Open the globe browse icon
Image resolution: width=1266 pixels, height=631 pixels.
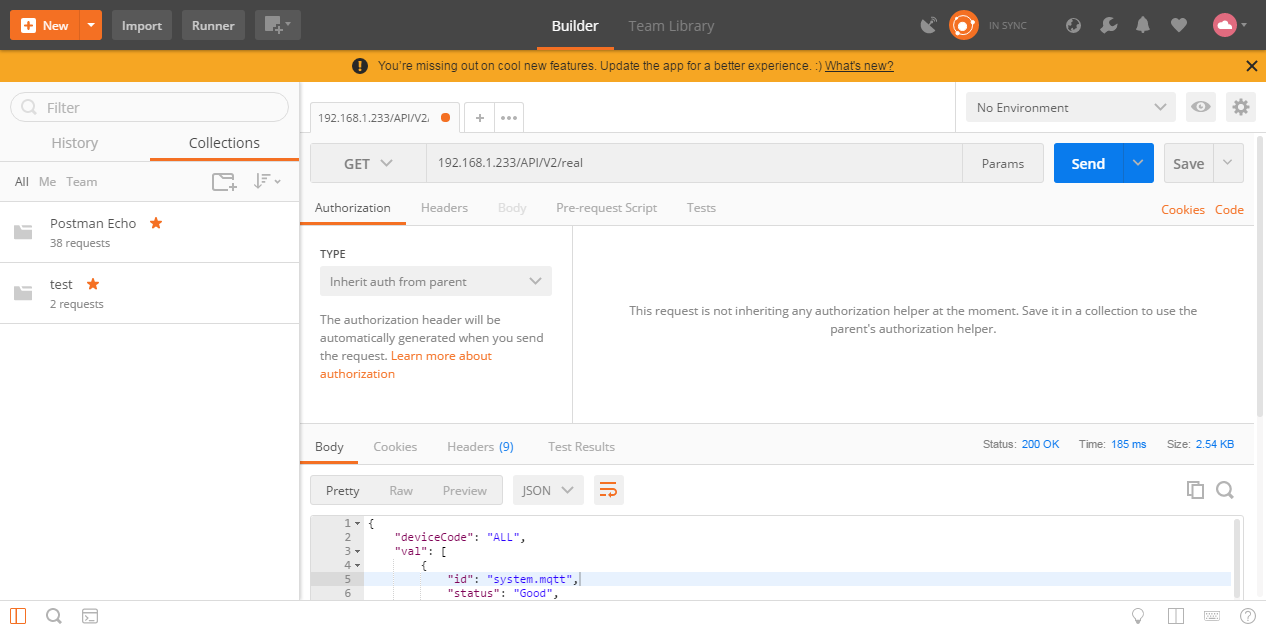tap(1074, 25)
